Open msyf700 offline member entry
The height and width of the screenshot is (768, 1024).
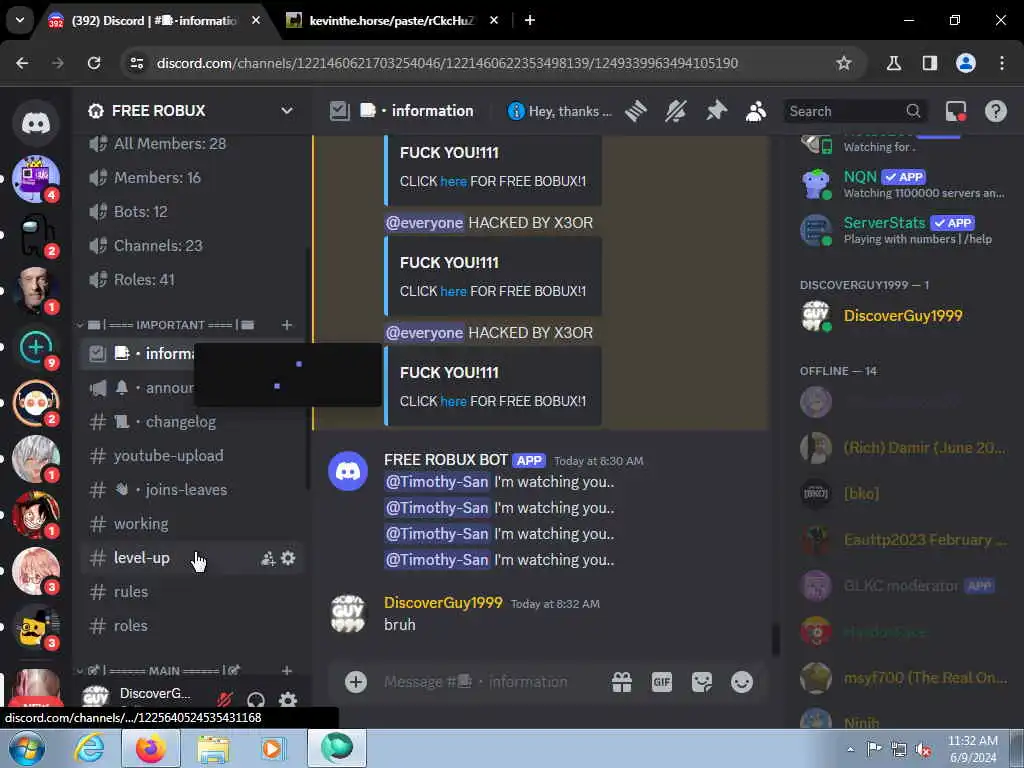click(903, 678)
